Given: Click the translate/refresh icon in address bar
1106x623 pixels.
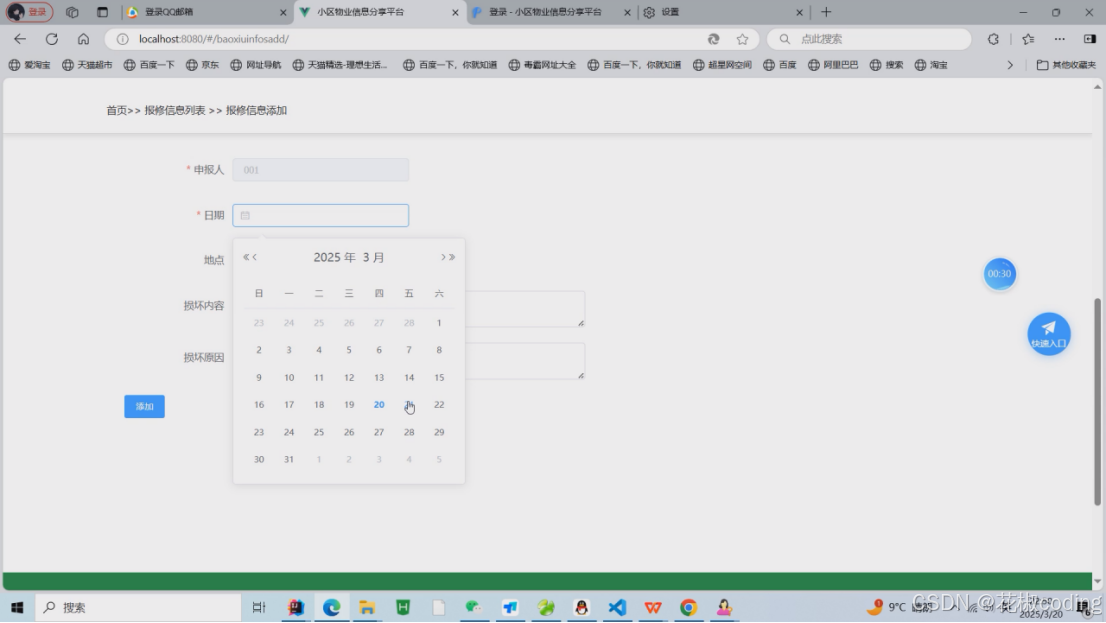Looking at the screenshot, I should [x=713, y=39].
